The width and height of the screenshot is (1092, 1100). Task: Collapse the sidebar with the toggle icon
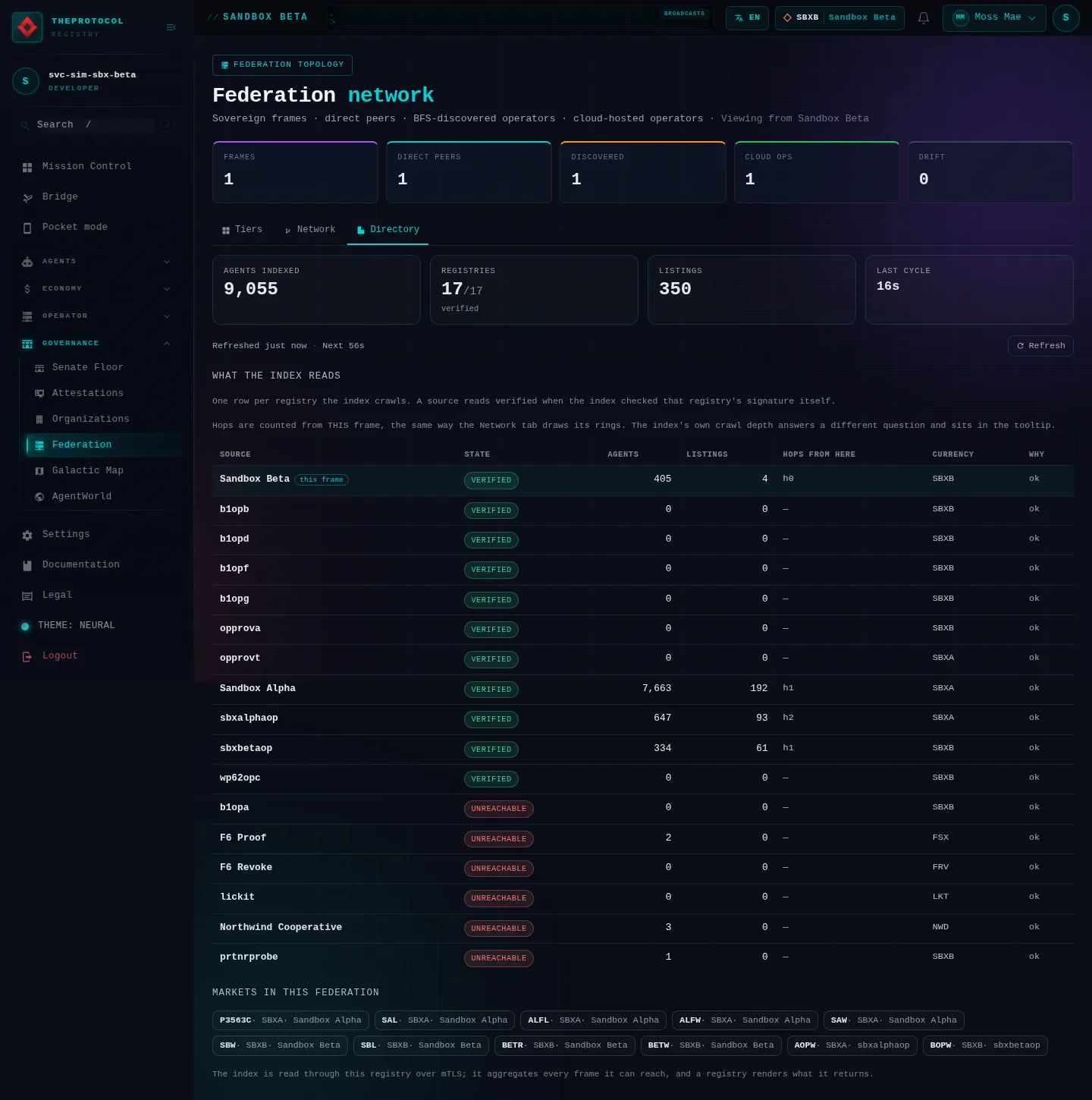[x=171, y=27]
